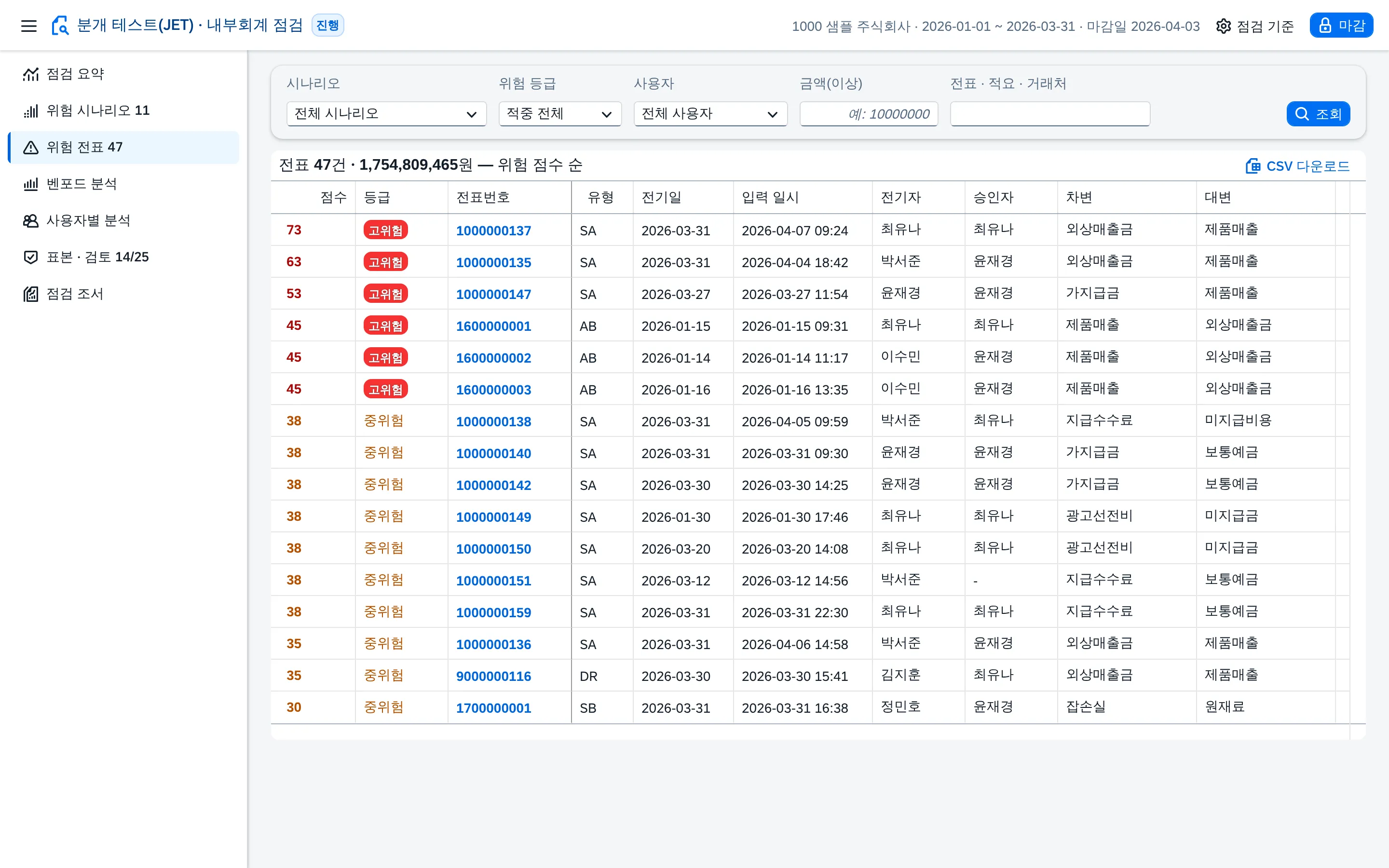Open voucher 9000000116
The width and height of the screenshot is (1389, 868).
[x=493, y=676]
